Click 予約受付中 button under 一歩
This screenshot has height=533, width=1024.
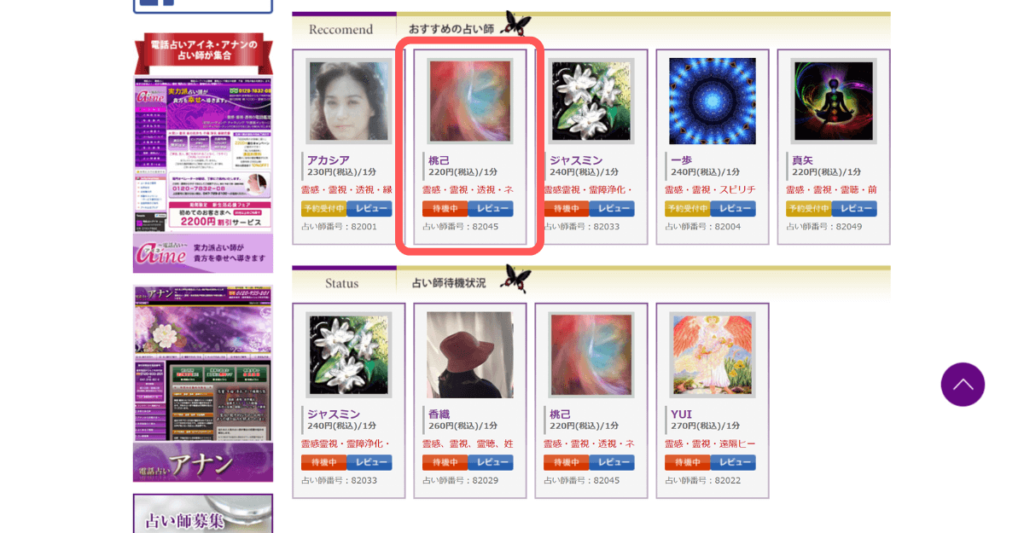point(688,209)
